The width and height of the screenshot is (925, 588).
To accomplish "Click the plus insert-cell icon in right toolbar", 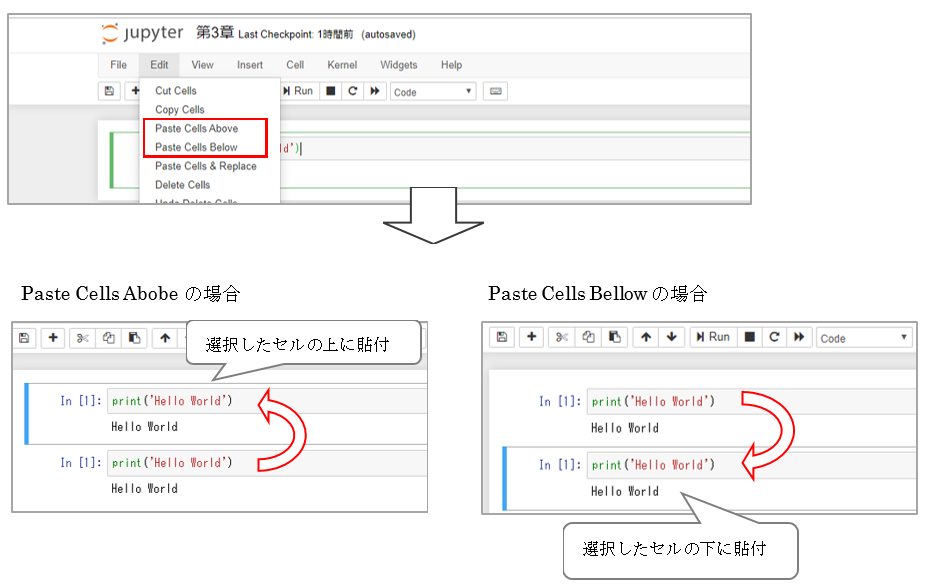I will click(x=531, y=338).
